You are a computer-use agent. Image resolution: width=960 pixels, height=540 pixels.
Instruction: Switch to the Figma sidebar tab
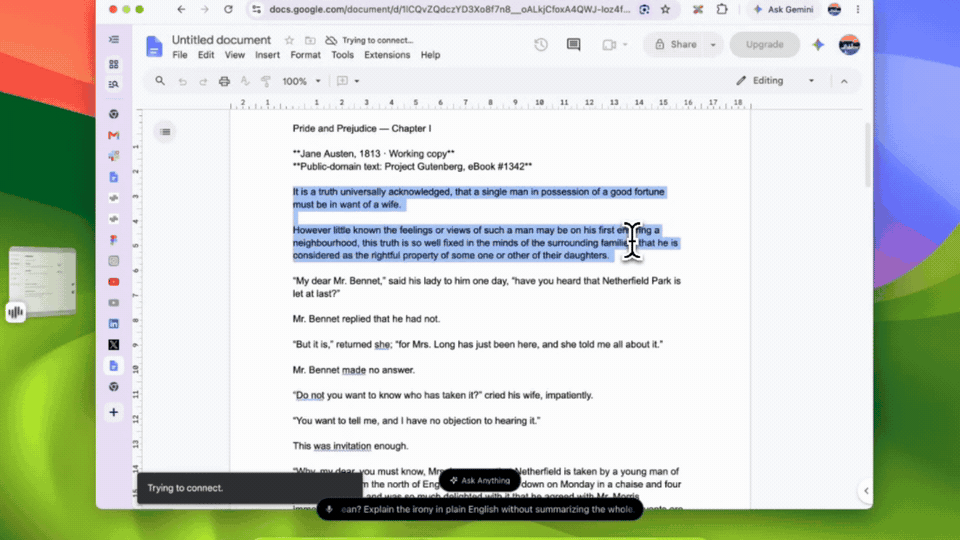[114, 240]
